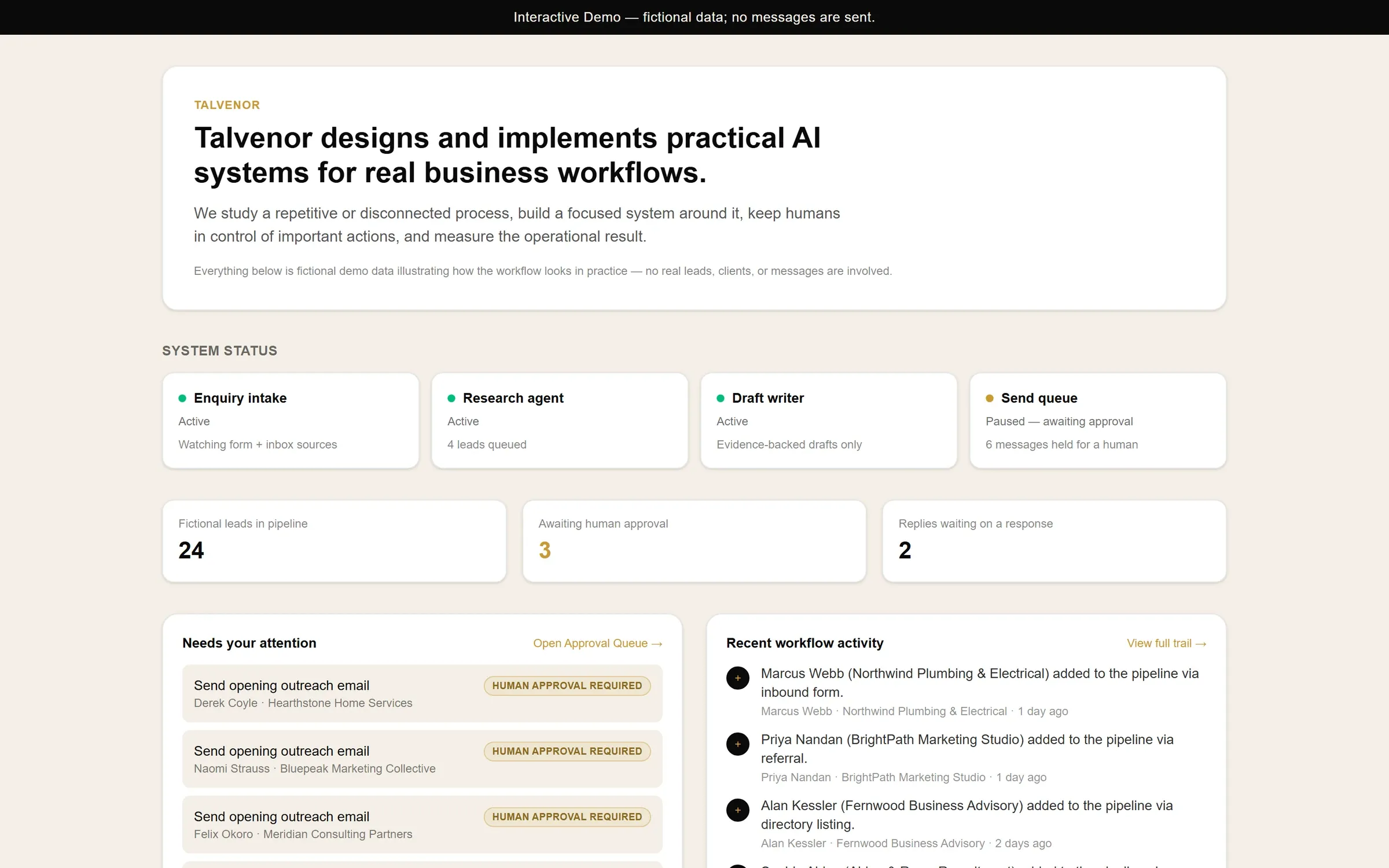Click "Needs your attention" heading

click(x=249, y=643)
